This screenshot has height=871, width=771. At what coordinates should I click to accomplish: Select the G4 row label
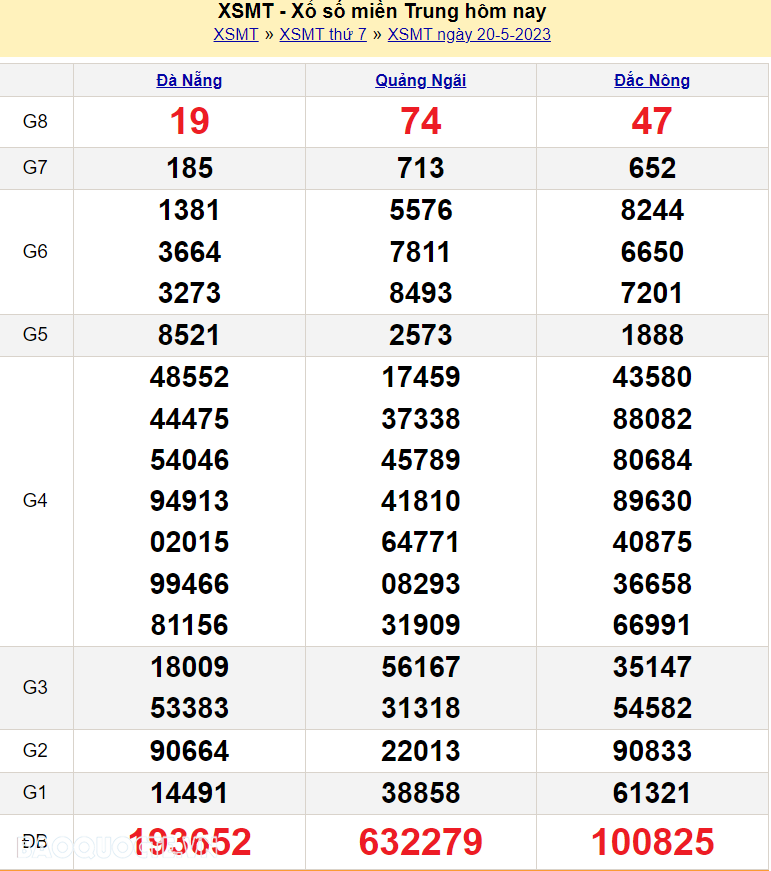point(35,500)
